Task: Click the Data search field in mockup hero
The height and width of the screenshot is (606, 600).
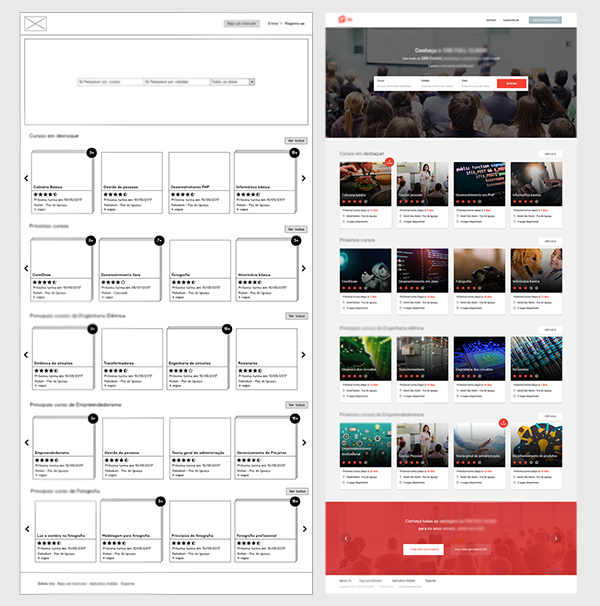Action: tap(477, 83)
